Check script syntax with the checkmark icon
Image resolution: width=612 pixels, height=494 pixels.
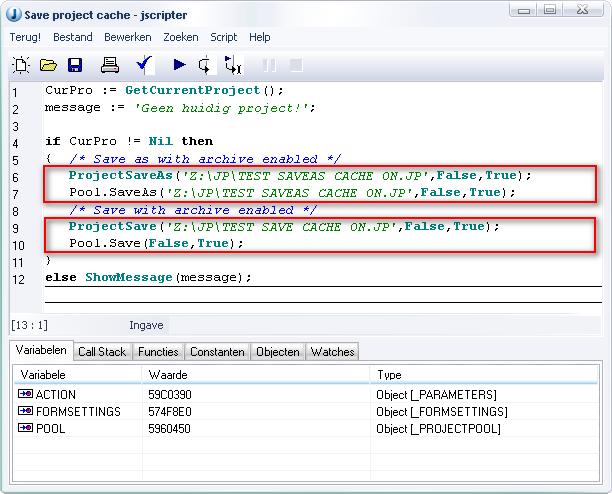pos(145,65)
